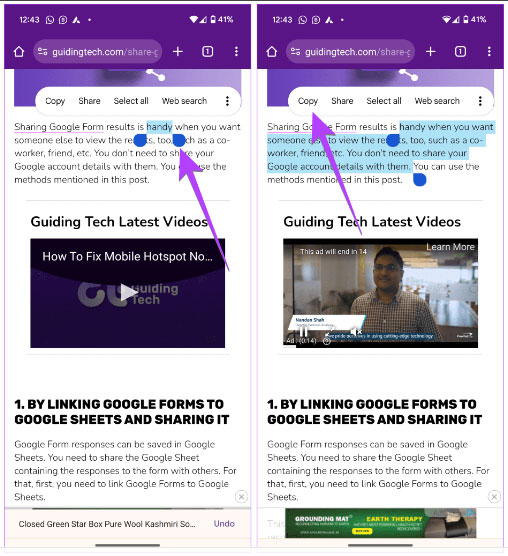The image size is (508, 556).
Task: Tap Copy in the right selection toolbar
Action: point(307,101)
